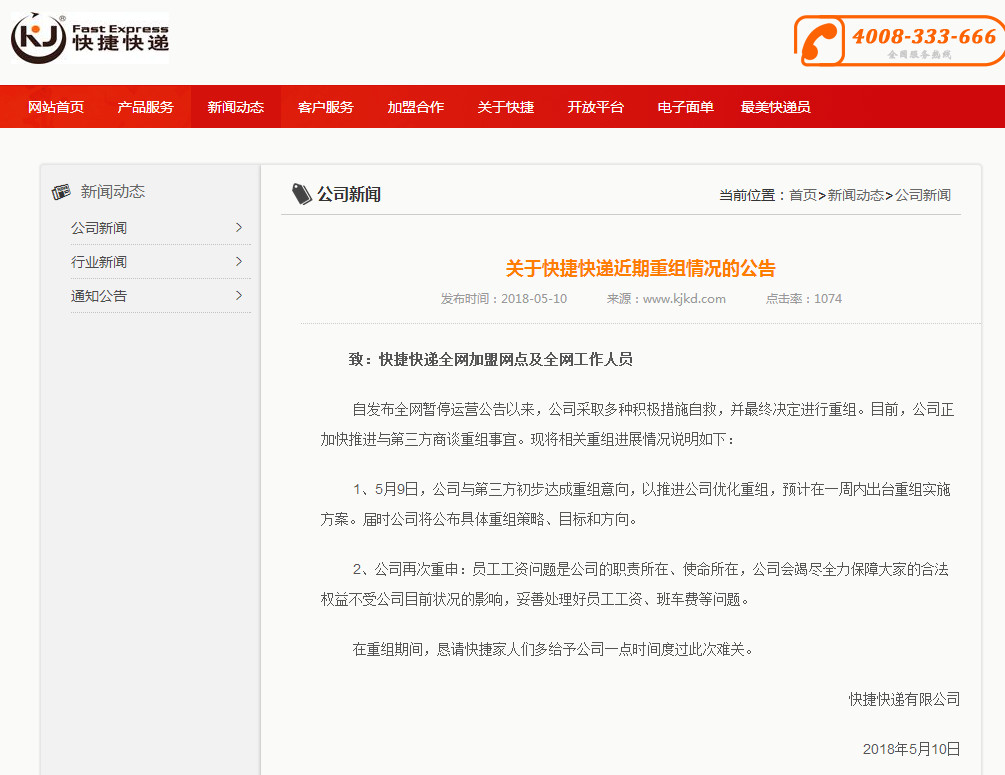The height and width of the screenshot is (775, 1005).
Task: Click the tag icon beside 公司新闻 heading
Action: [301, 194]
